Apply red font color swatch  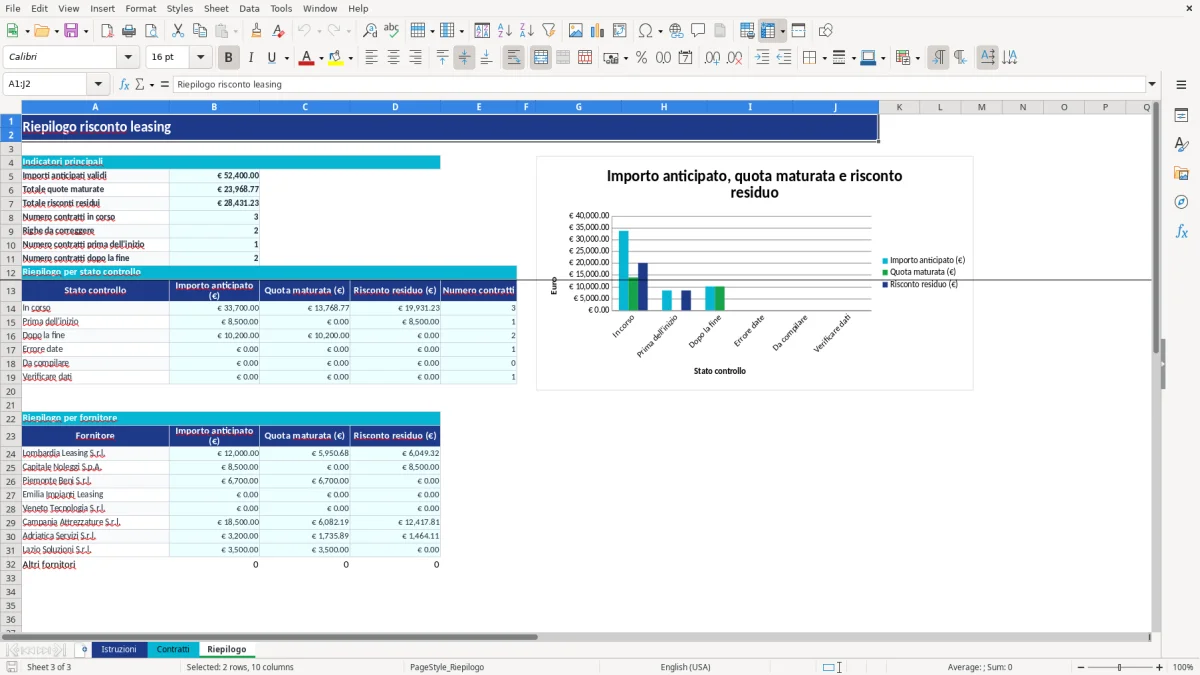pyautogui.click(x=306, y=58)
